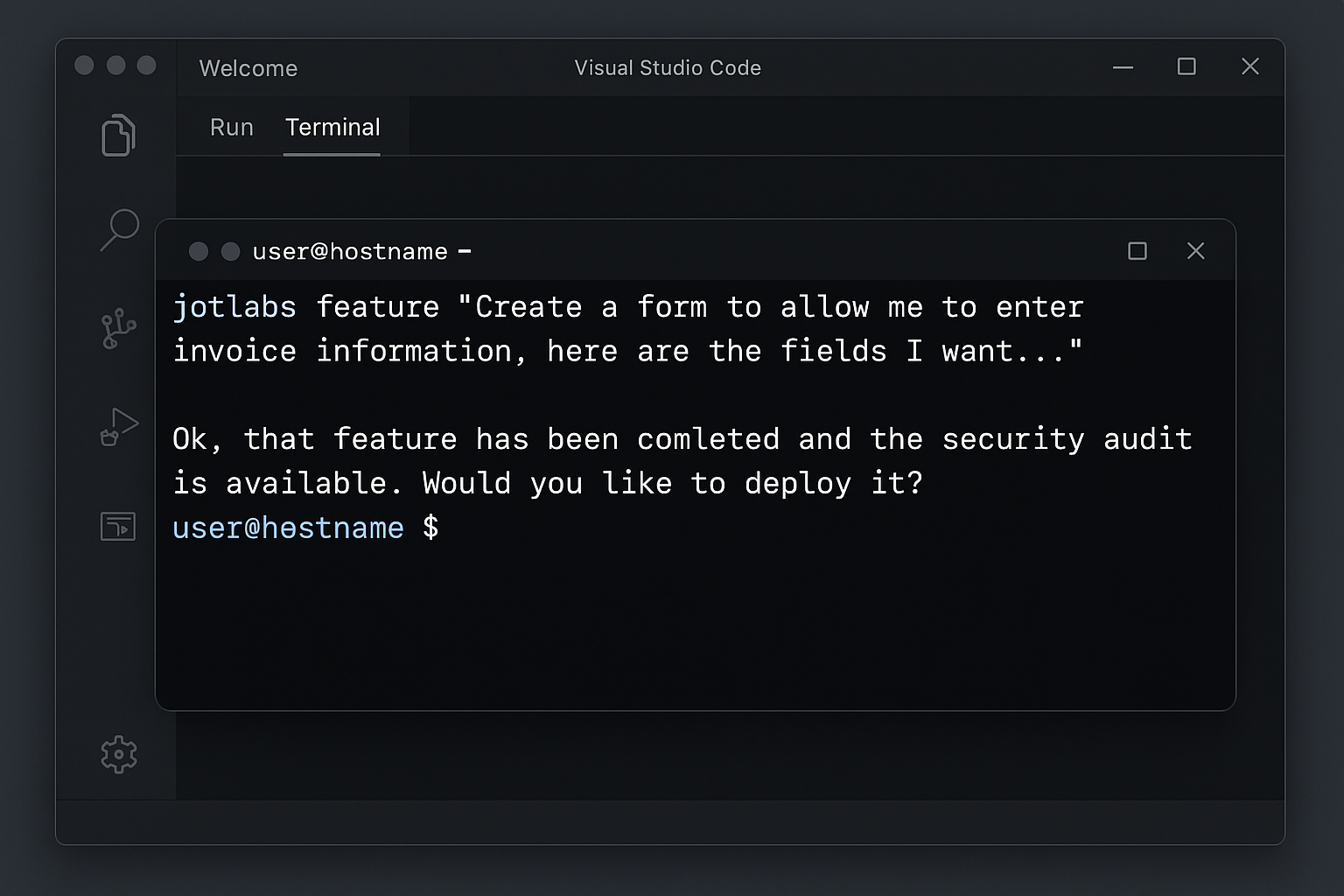Toggle the middle circle in VS Code titlebar
The image size is (1344, 896).
coord(115,65)
